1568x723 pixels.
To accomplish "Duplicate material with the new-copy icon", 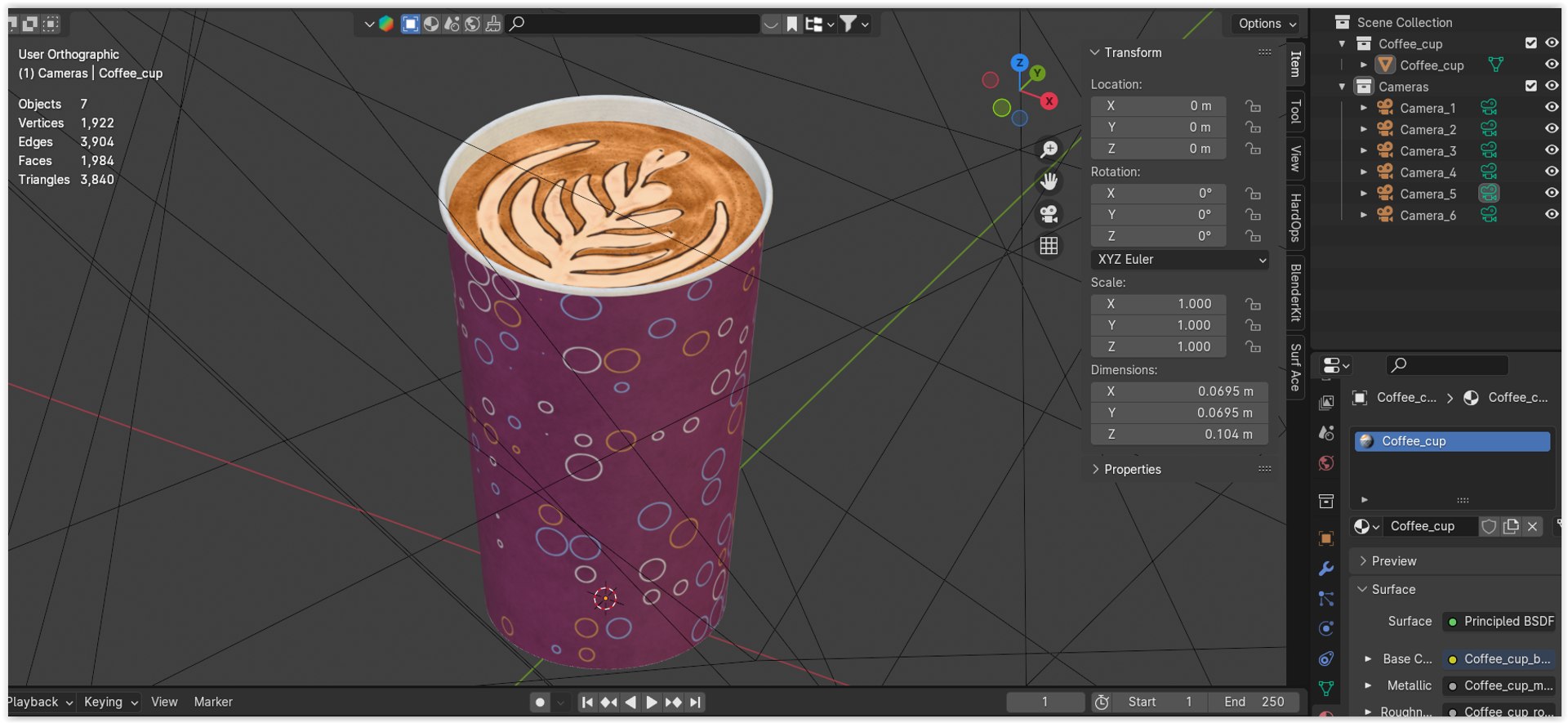I will (x=1511, y=526).
